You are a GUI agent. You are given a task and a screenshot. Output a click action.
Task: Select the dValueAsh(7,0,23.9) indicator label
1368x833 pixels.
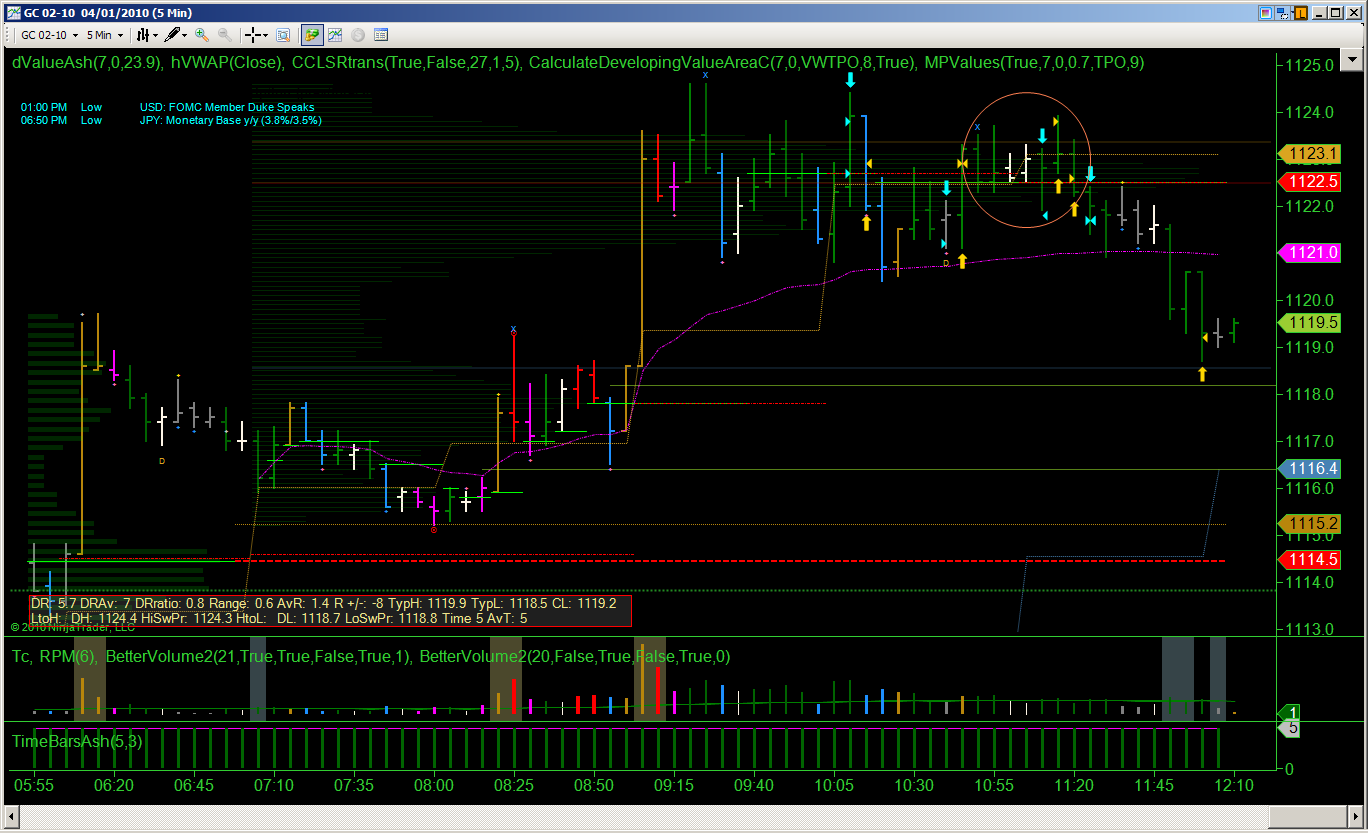86,62
